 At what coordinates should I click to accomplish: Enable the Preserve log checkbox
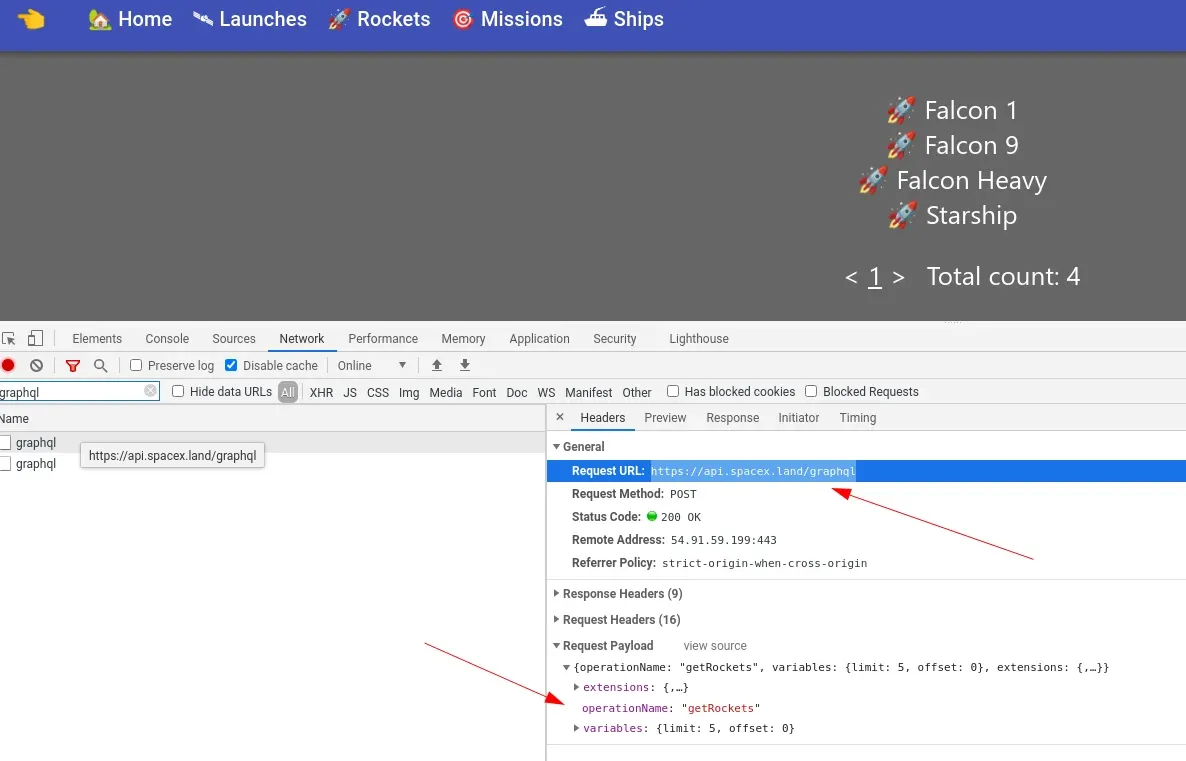[x=135, y=365]
